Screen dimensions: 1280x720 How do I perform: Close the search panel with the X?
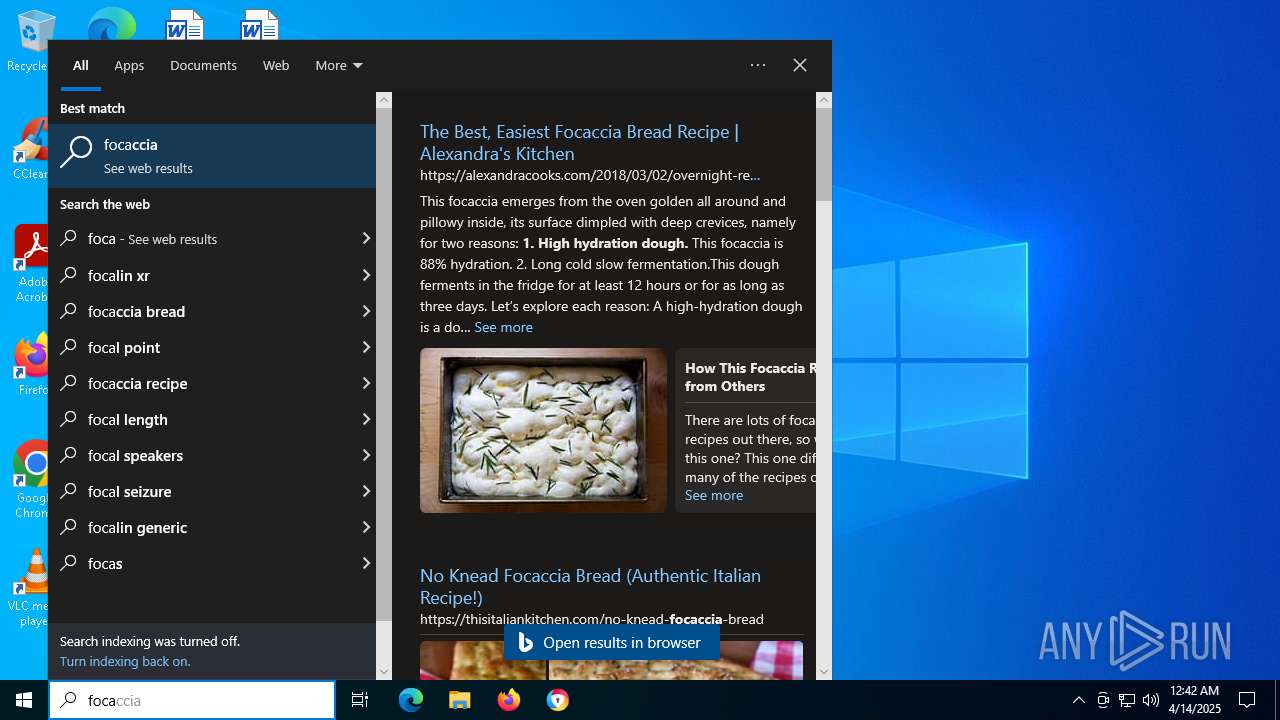pos(800,65)
